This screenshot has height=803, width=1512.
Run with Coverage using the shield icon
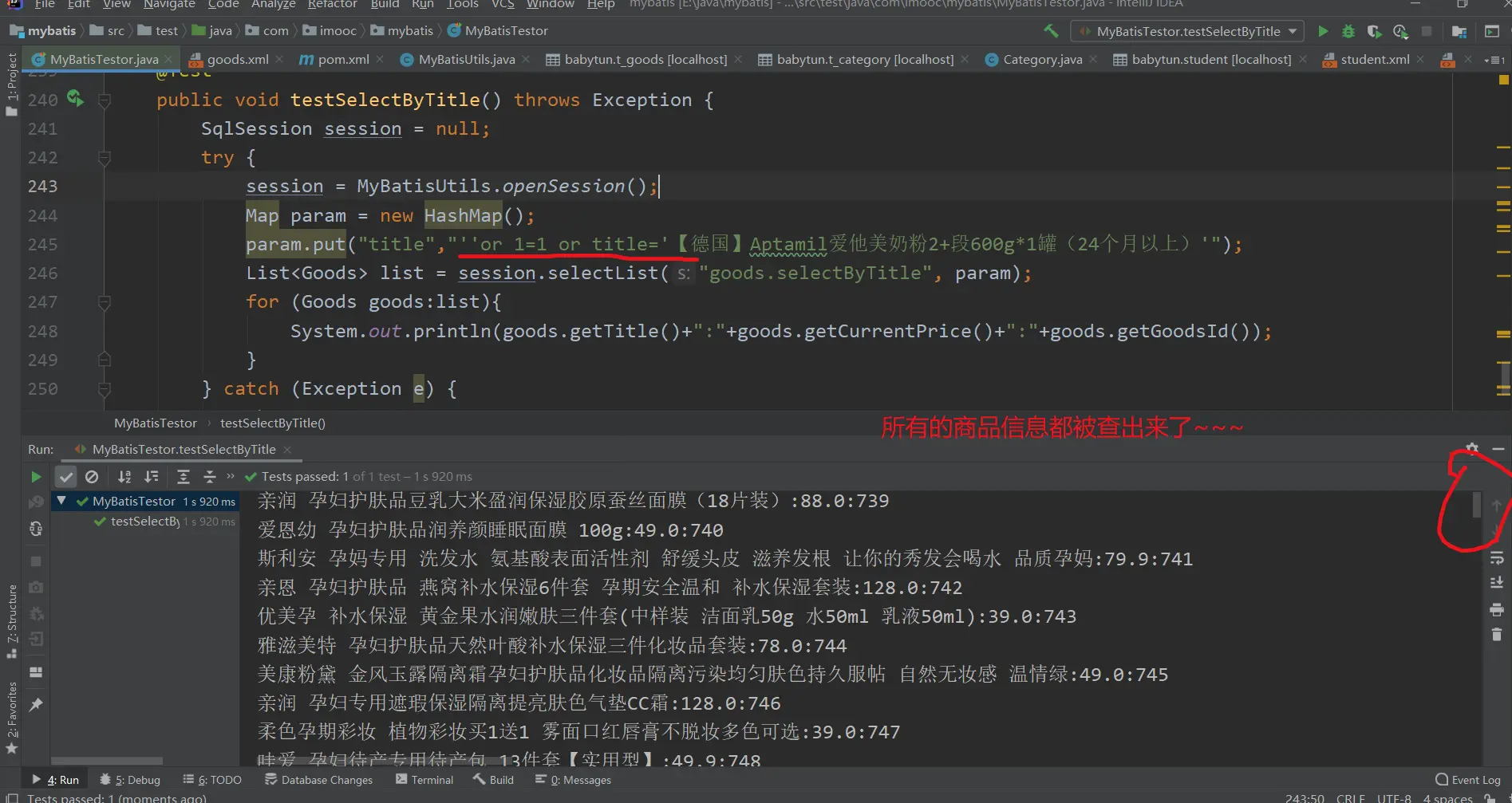click(x=1373, y=31)
